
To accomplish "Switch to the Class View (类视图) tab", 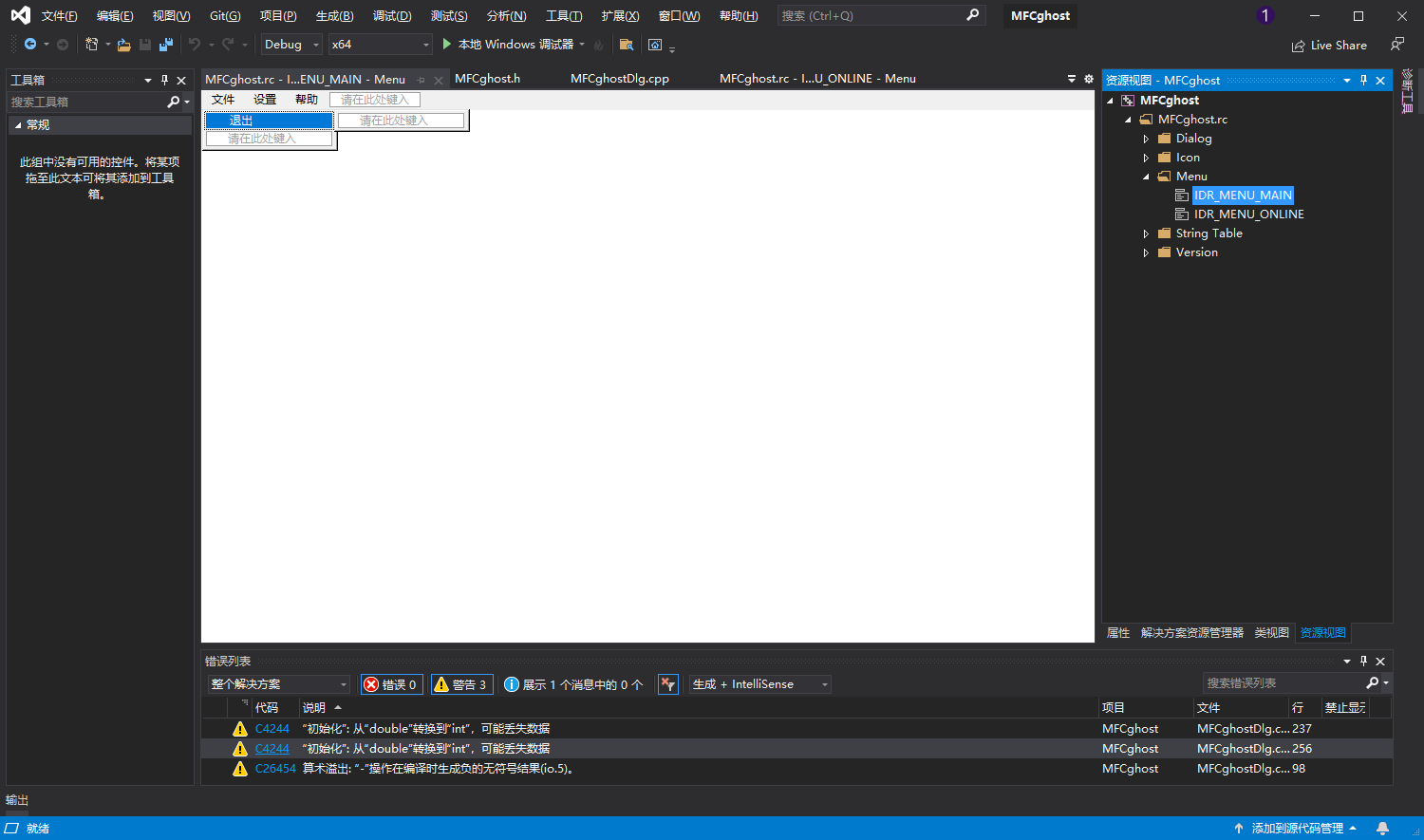I will (1272, 633).
